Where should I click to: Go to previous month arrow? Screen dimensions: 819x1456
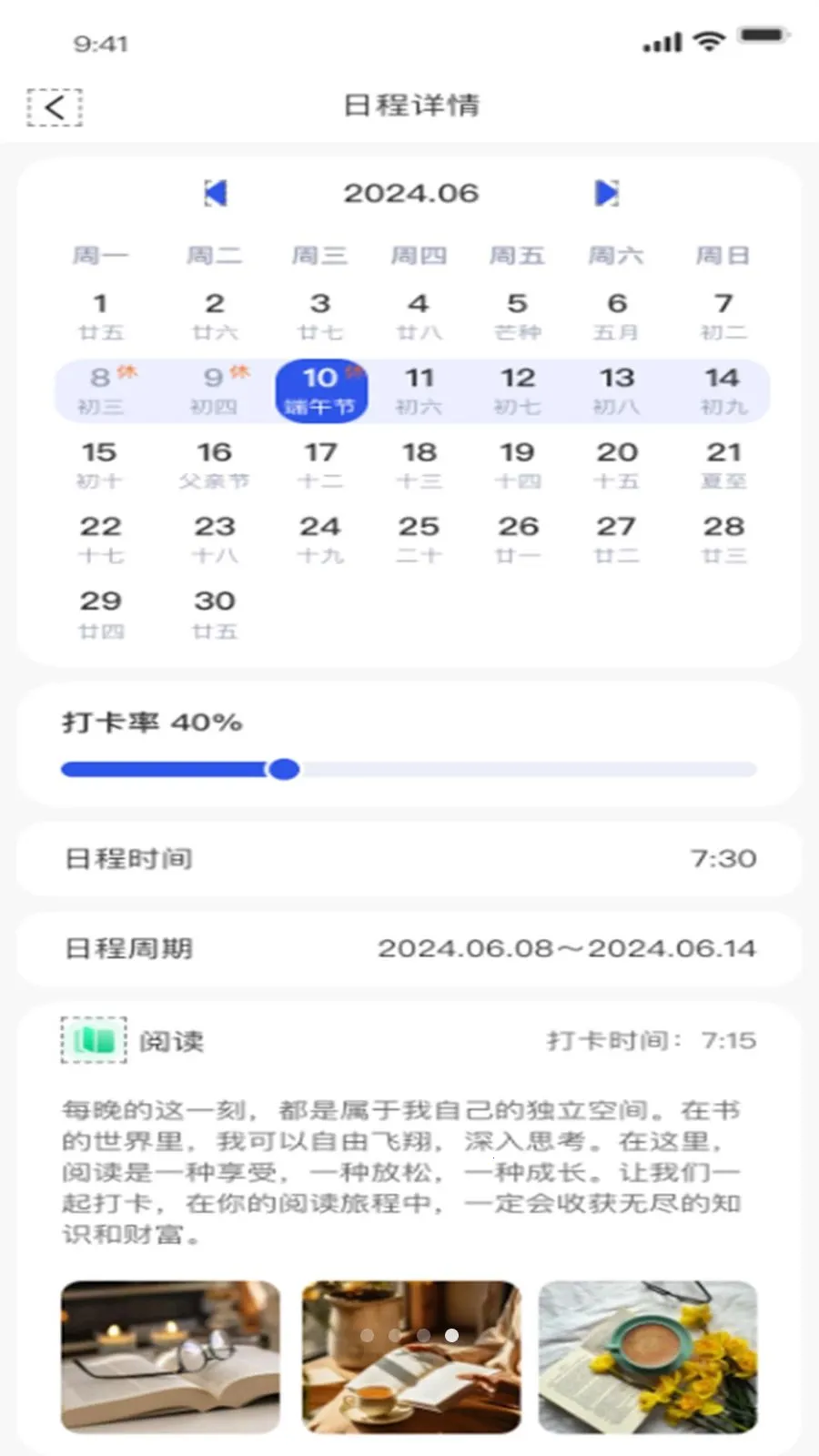216,193
